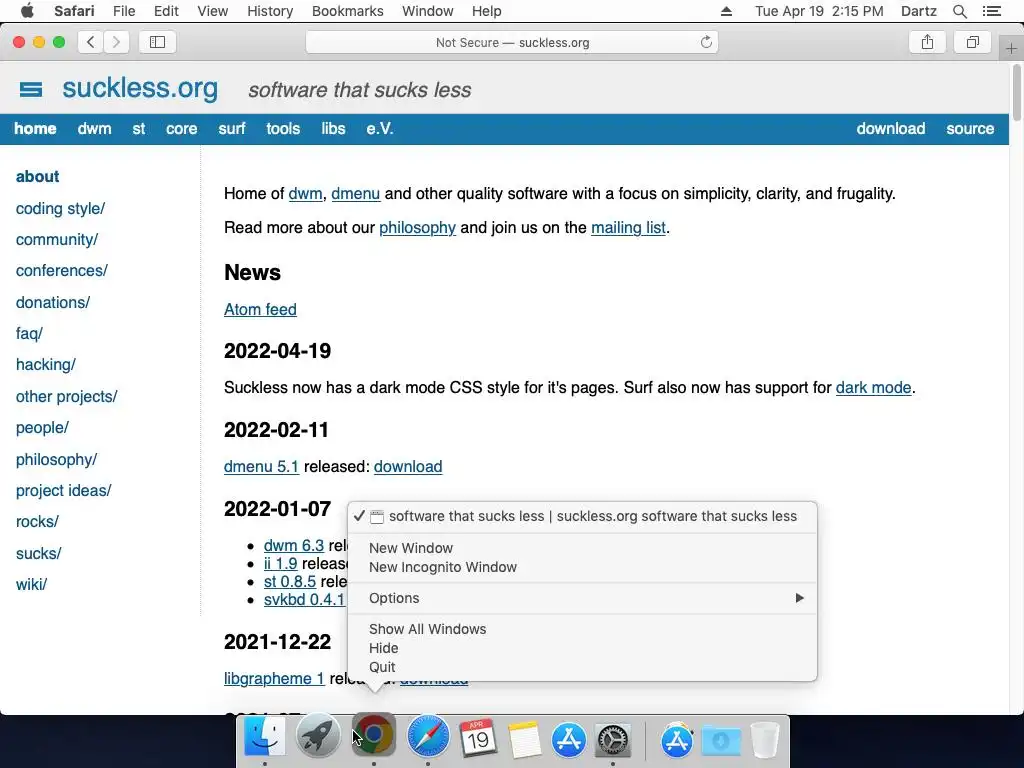
Task: Click the page vertical scrollbar
Action: pyautogui.click(x=1016, y=91)
